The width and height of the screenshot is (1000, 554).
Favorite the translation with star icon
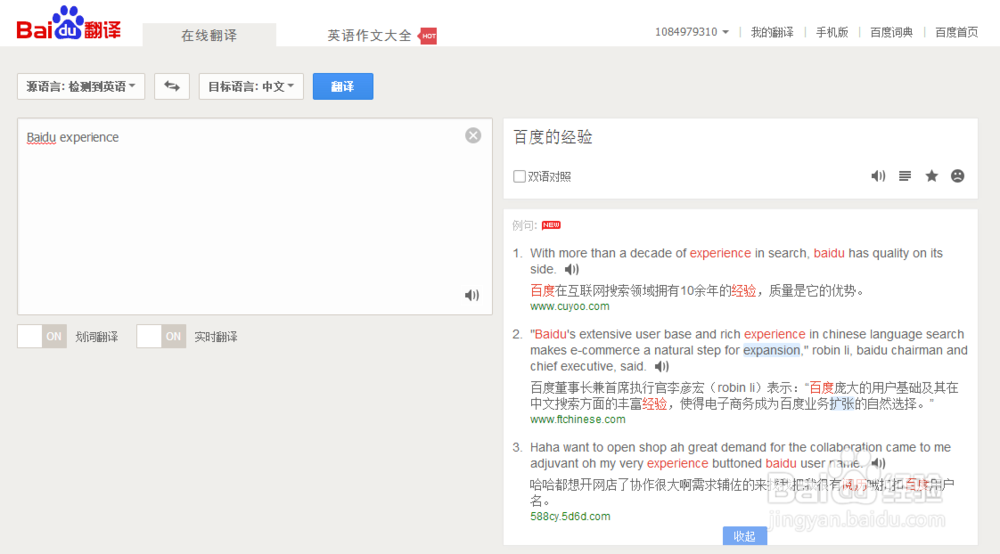coord(931,176)
